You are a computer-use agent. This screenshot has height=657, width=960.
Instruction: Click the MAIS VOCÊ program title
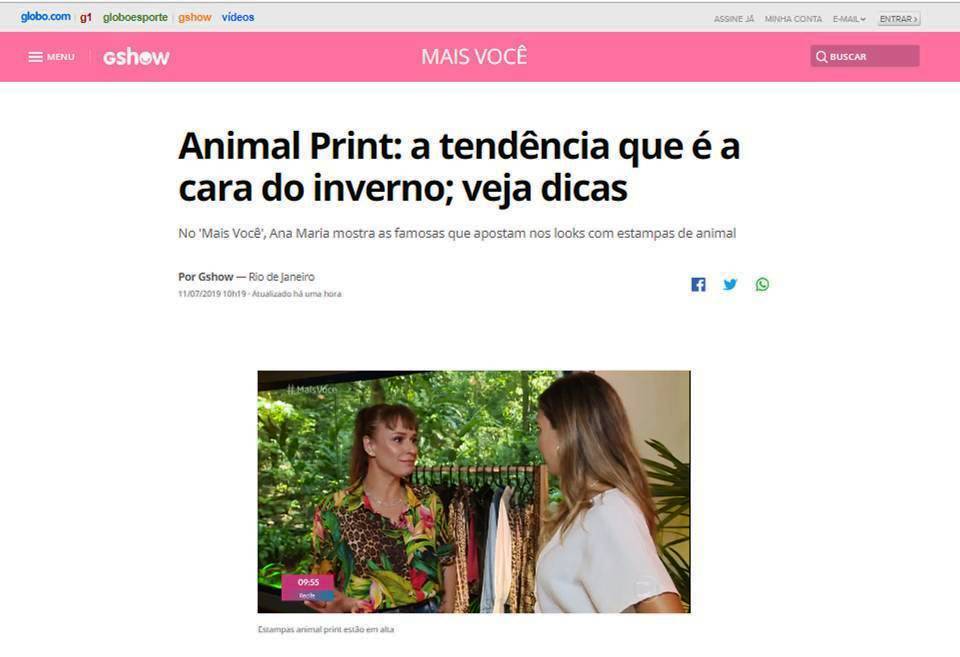coord(474,56)
